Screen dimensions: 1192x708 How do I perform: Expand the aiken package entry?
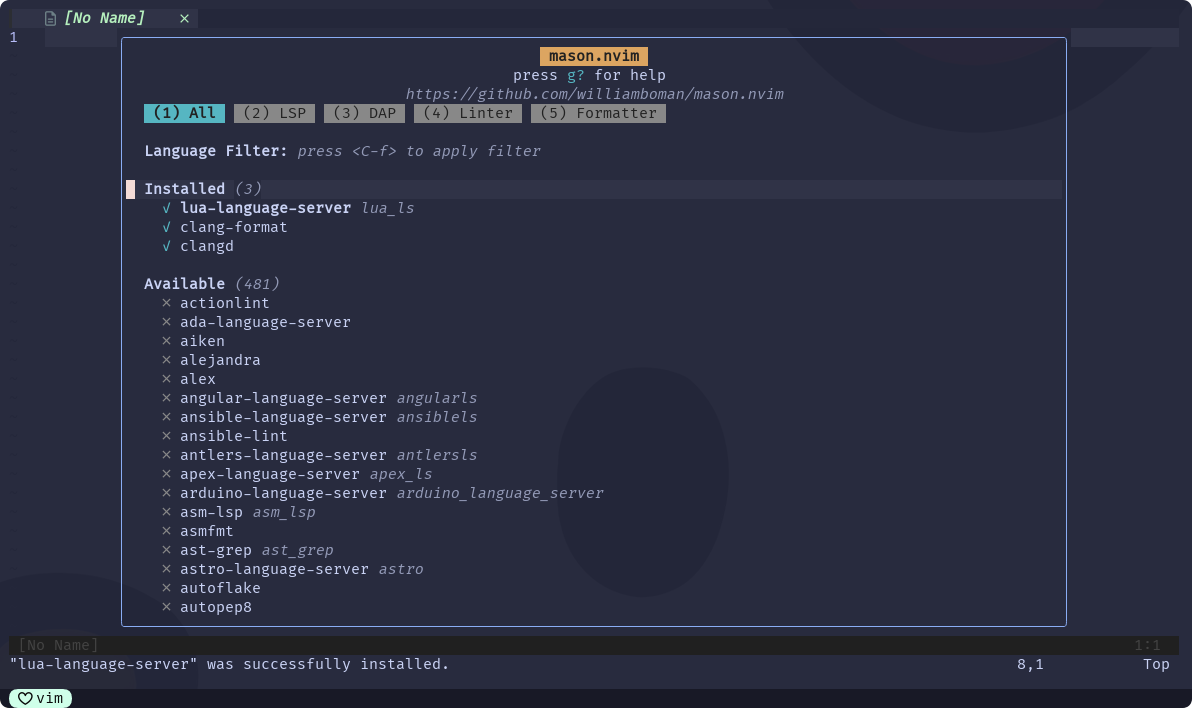[x=202, y=341]
